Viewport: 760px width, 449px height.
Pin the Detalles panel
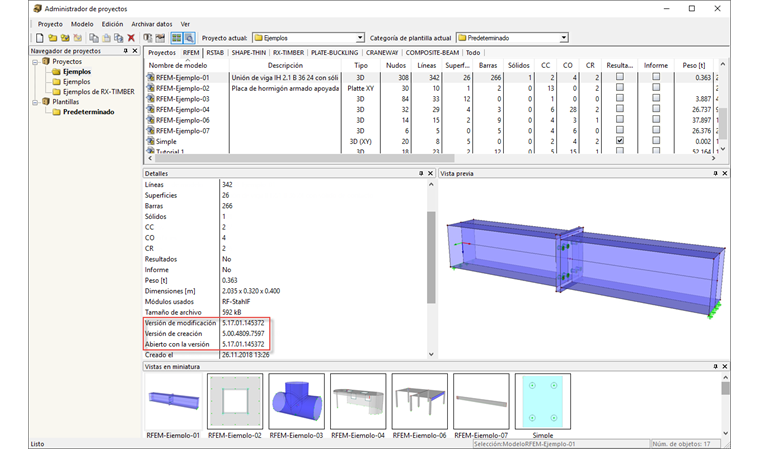[421, 173]
